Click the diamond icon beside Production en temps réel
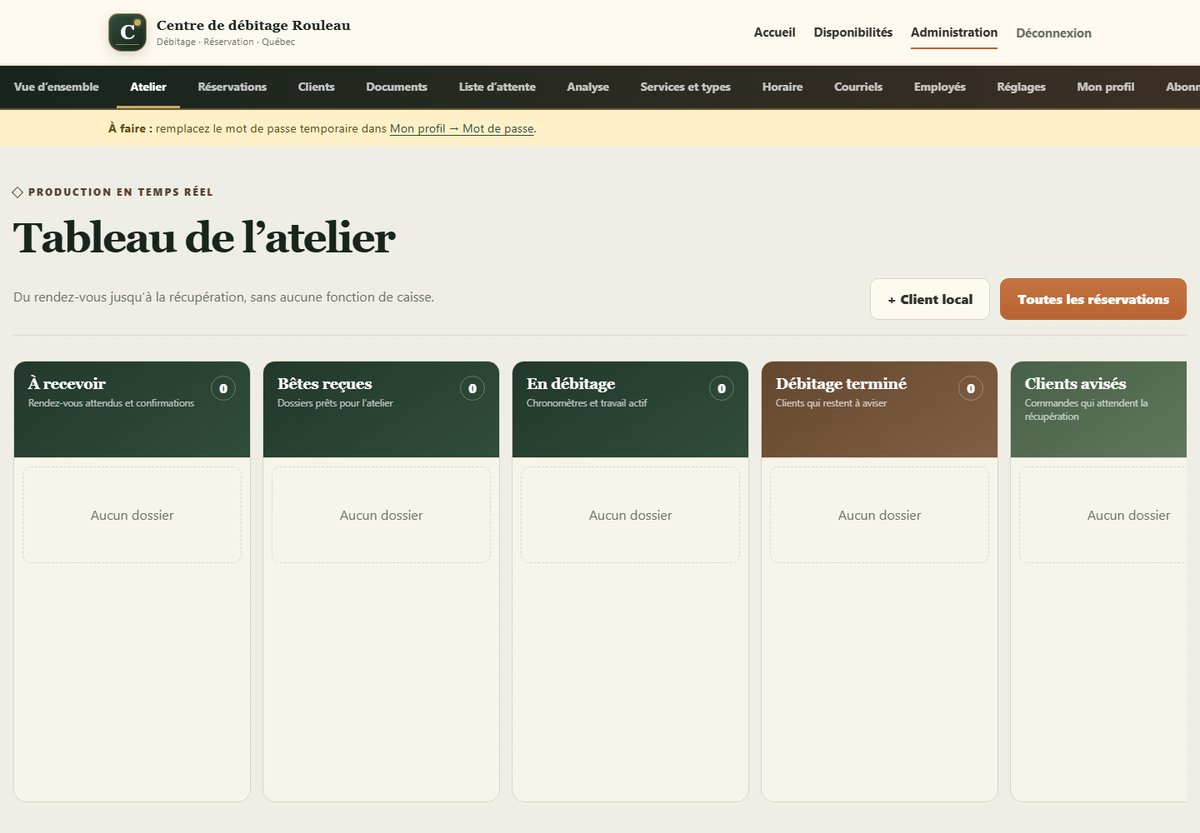 (x=18, y=192)
